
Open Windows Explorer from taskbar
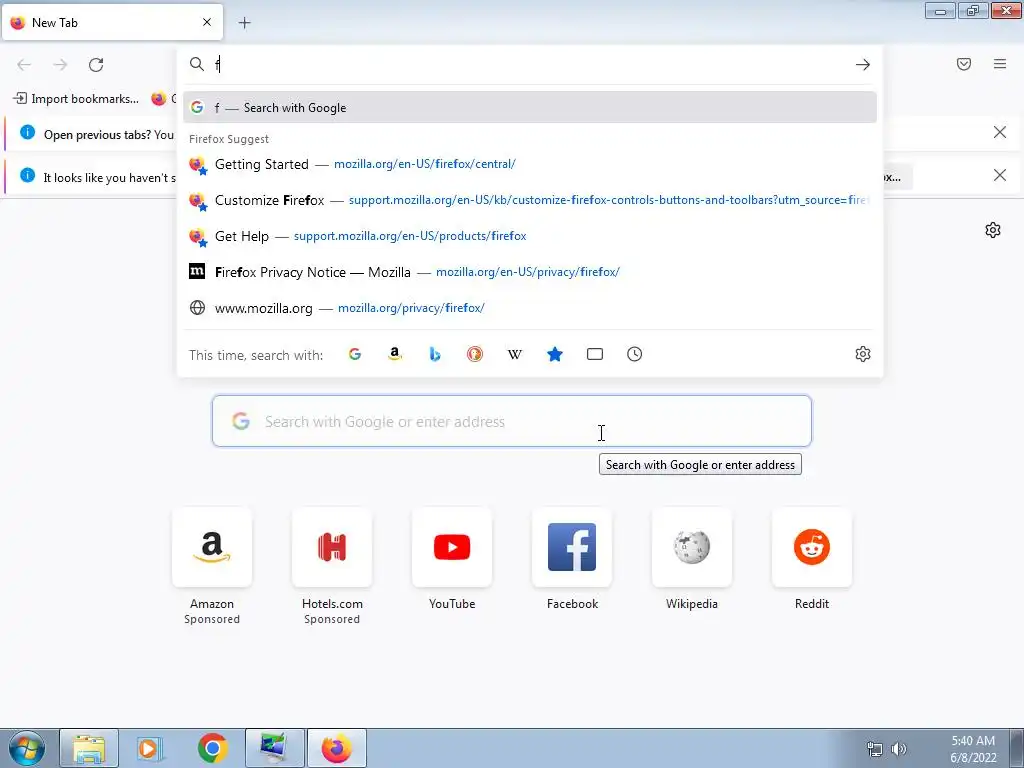tap(89, 748)
